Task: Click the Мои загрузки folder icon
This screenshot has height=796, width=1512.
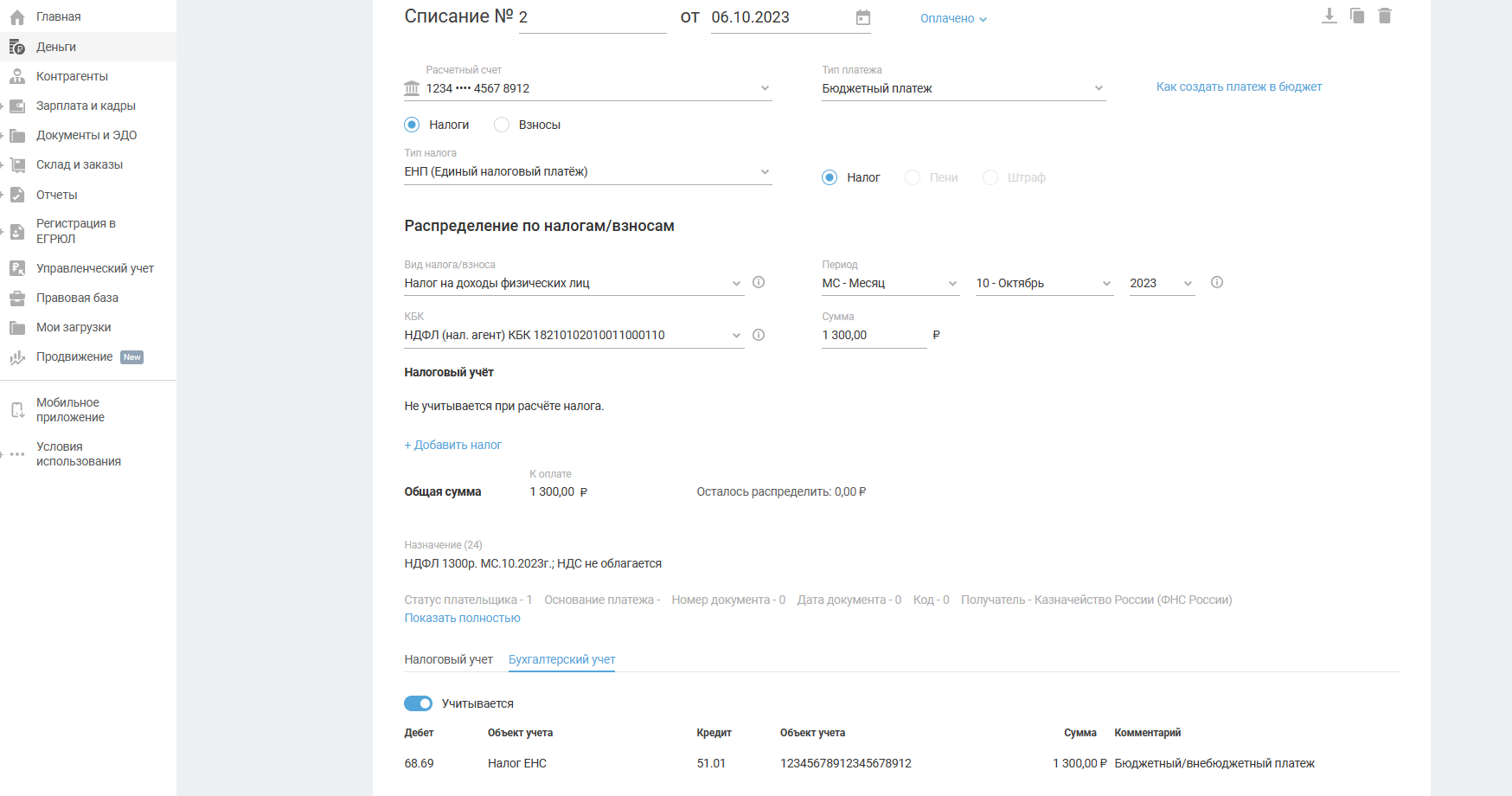Action: tap(17, 327)
